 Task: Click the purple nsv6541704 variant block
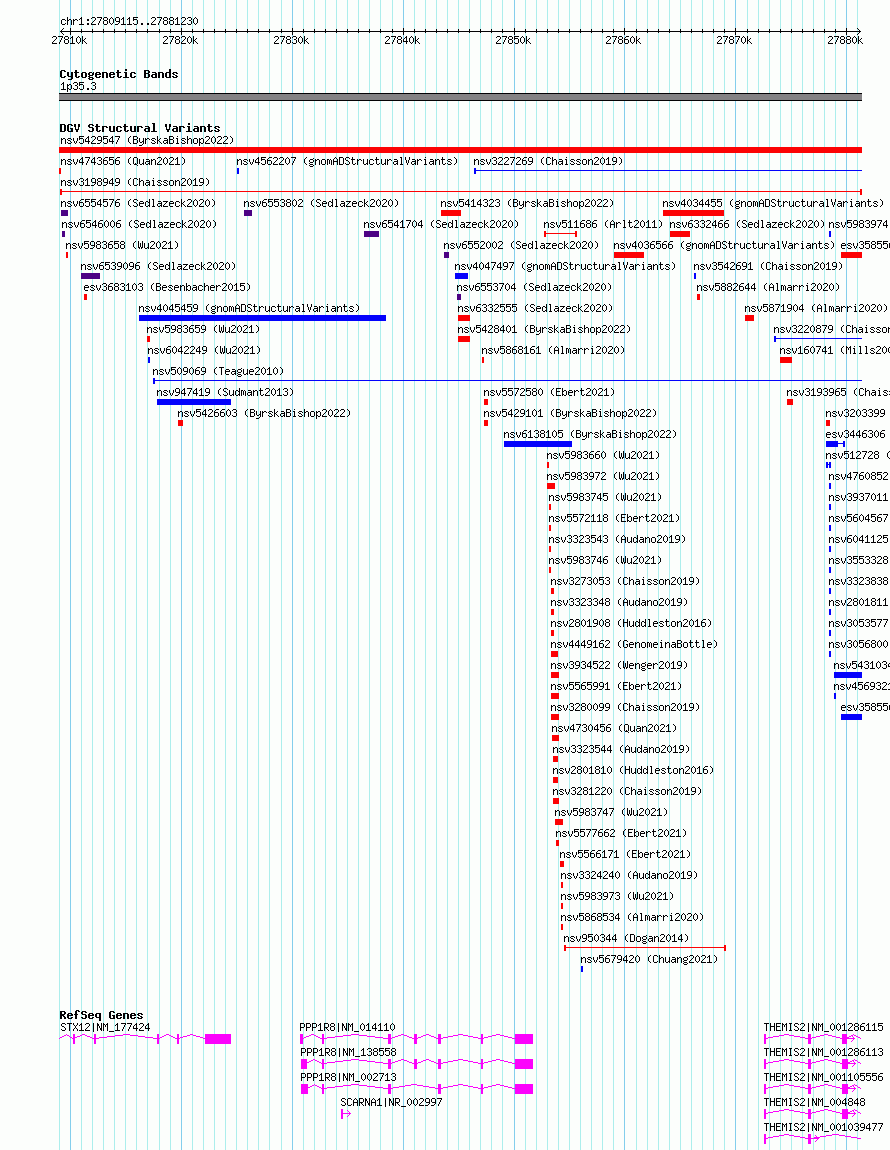tap(371, 235)
